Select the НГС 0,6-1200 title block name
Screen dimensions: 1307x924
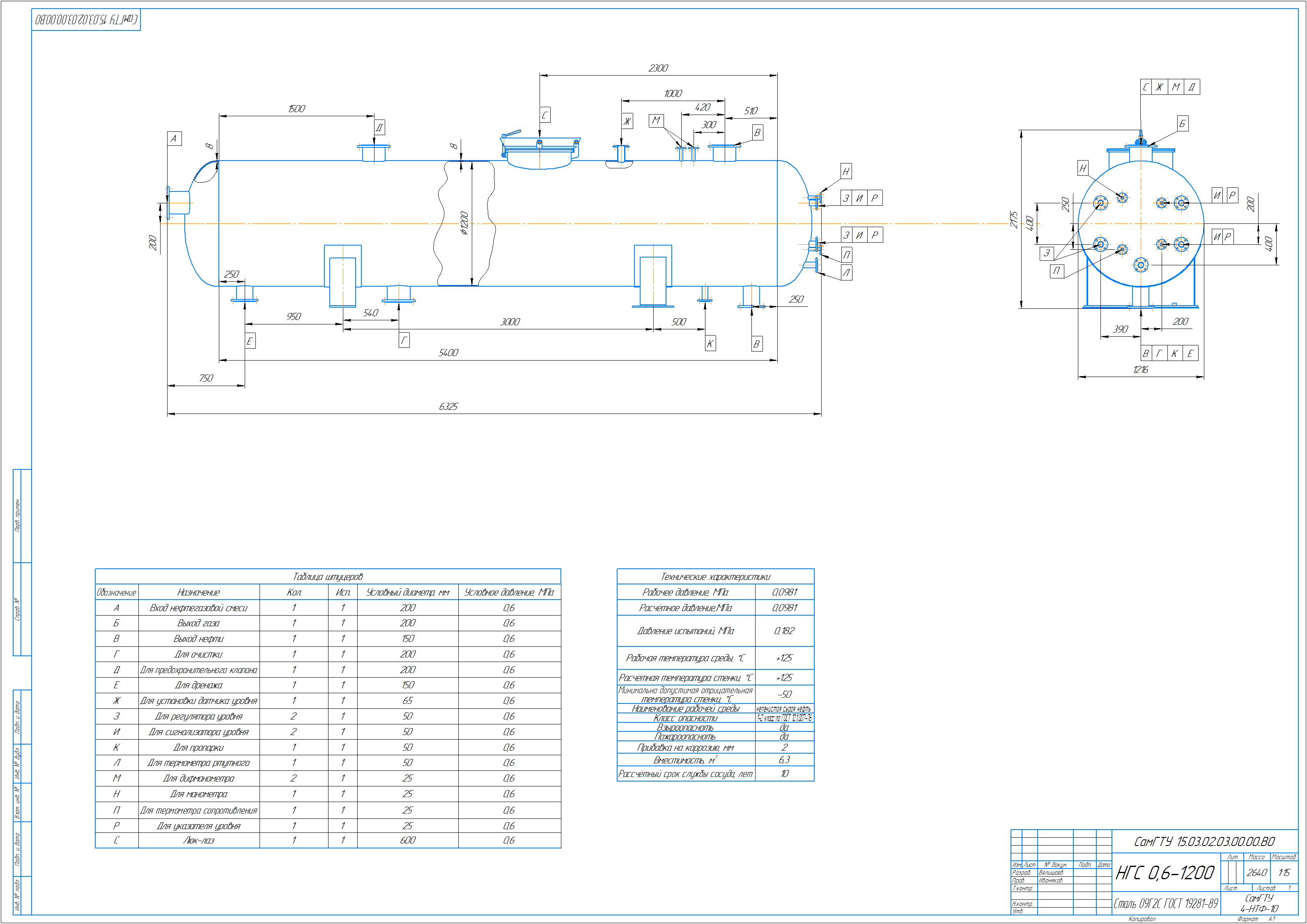tap(1165, 873)
